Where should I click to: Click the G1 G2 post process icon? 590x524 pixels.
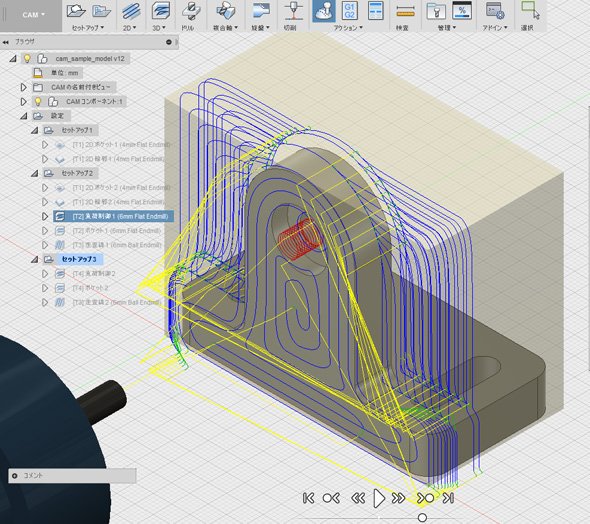(350, 11)
